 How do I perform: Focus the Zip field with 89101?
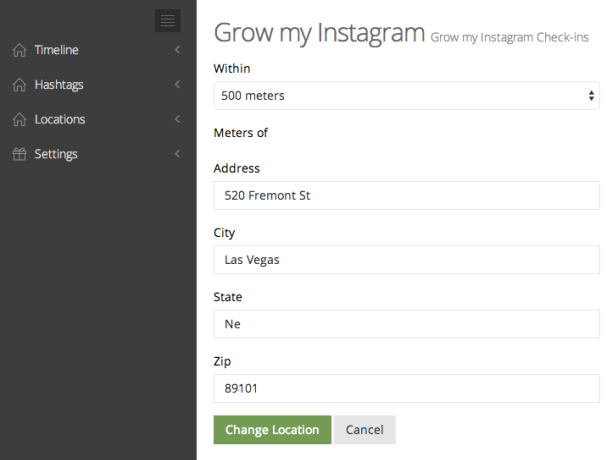coord(406,388)
